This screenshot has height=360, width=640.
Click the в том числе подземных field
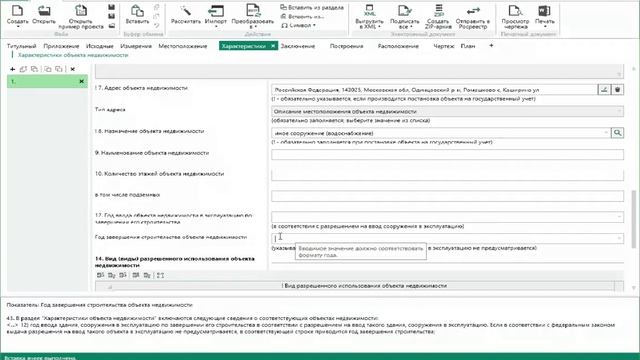[447, 196]
